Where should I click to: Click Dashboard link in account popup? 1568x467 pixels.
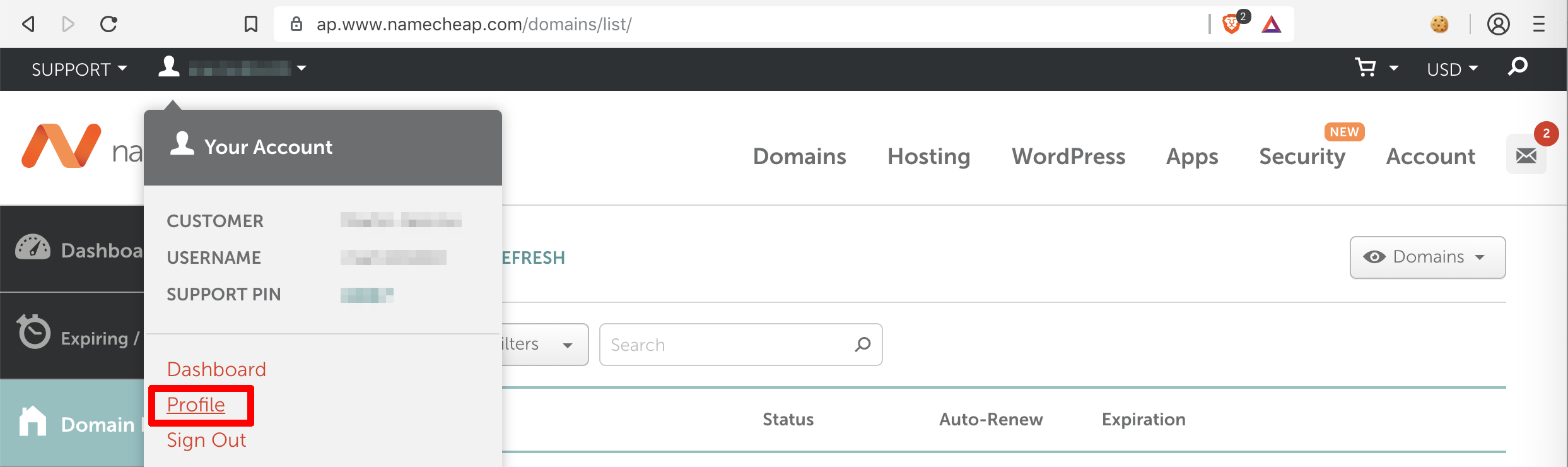tap(216, 369)
